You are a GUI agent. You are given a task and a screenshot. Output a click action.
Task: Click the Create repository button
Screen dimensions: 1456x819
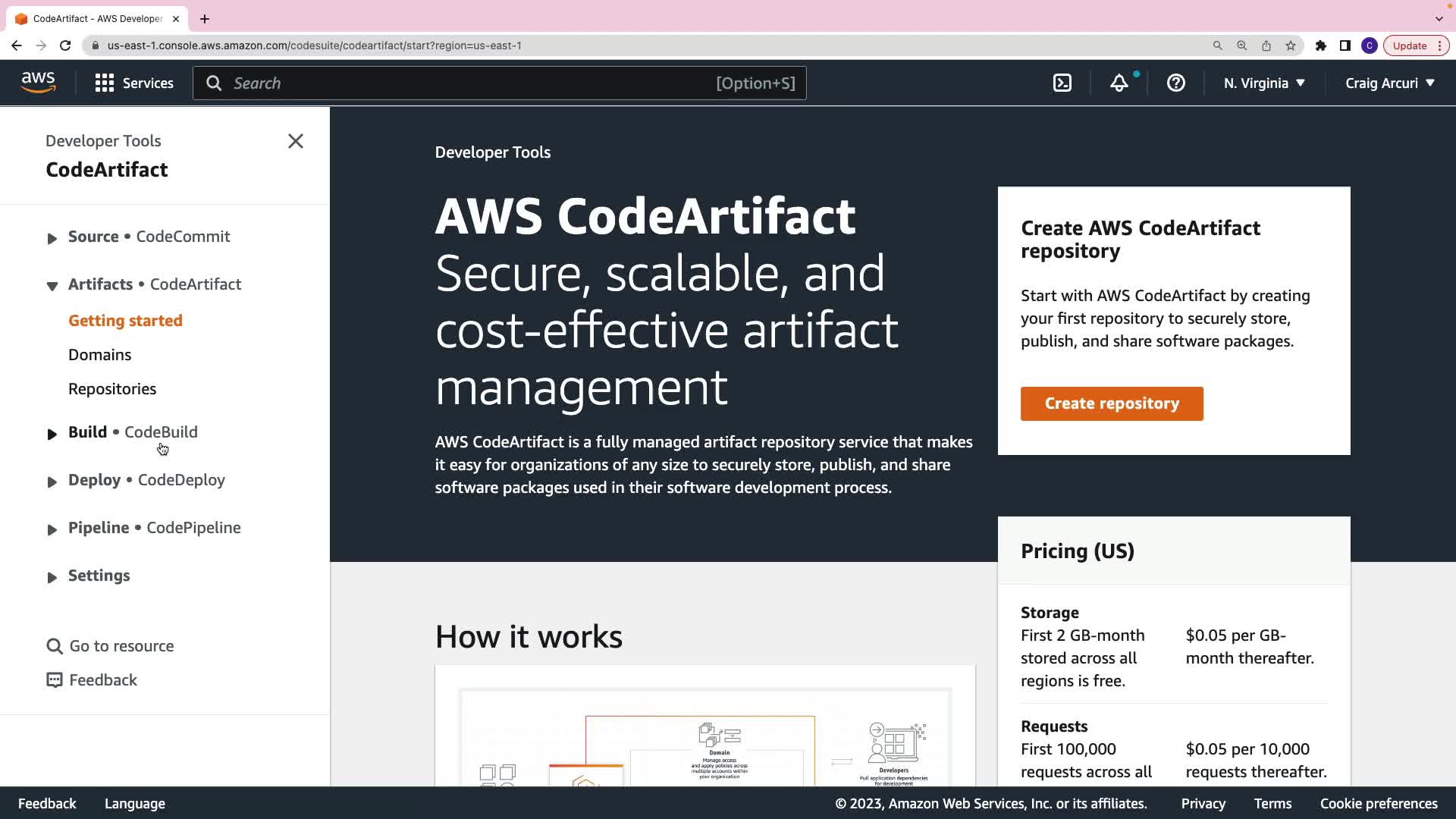[x=1111, y=403]
